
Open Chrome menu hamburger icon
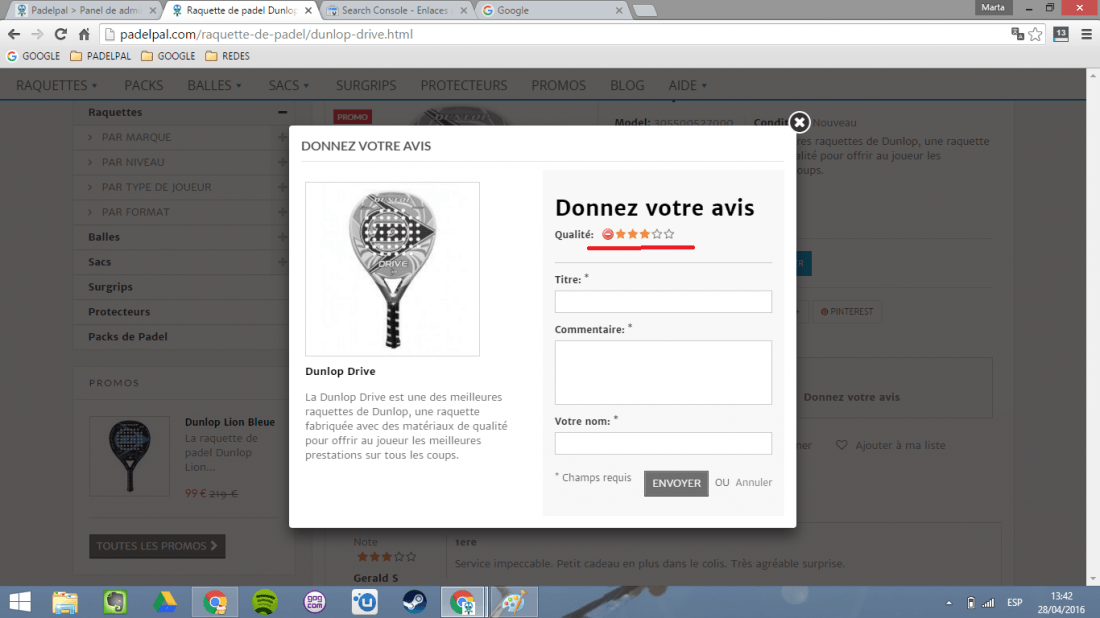tap(1086, 34)
